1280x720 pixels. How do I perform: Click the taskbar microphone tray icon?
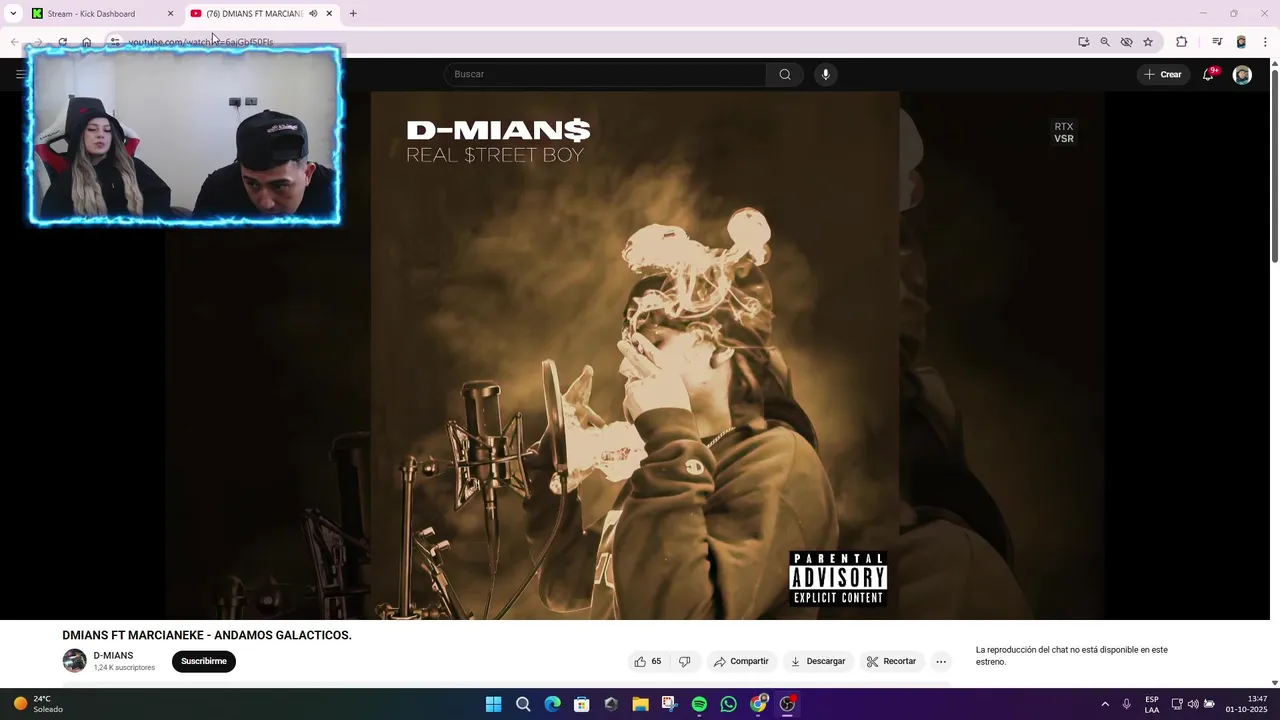pyautogui.click(x=1127, y=704)
